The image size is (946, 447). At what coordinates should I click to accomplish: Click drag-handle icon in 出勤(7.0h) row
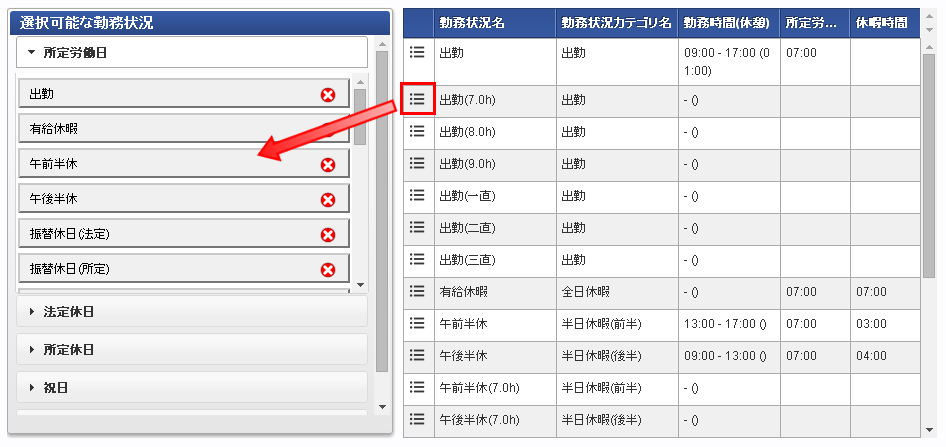(417, 99)
